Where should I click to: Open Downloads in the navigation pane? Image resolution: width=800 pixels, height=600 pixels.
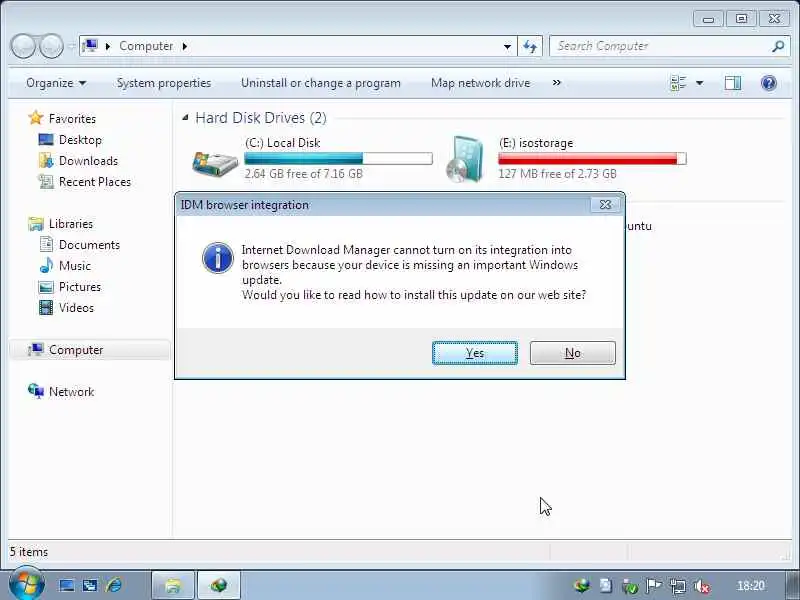(88, 161)
